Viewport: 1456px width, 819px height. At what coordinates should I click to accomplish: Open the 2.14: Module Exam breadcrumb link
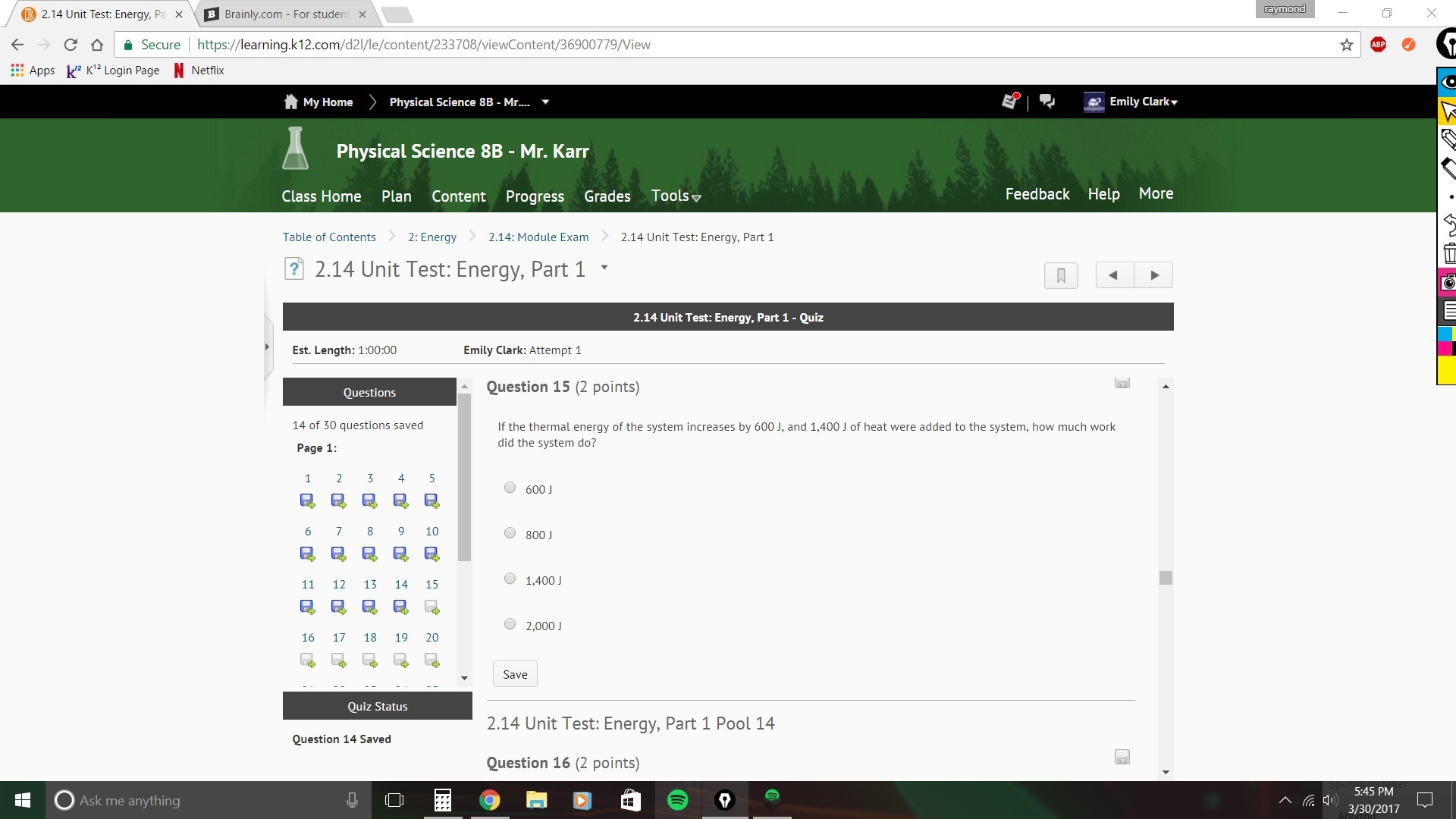tap(538, 237)
